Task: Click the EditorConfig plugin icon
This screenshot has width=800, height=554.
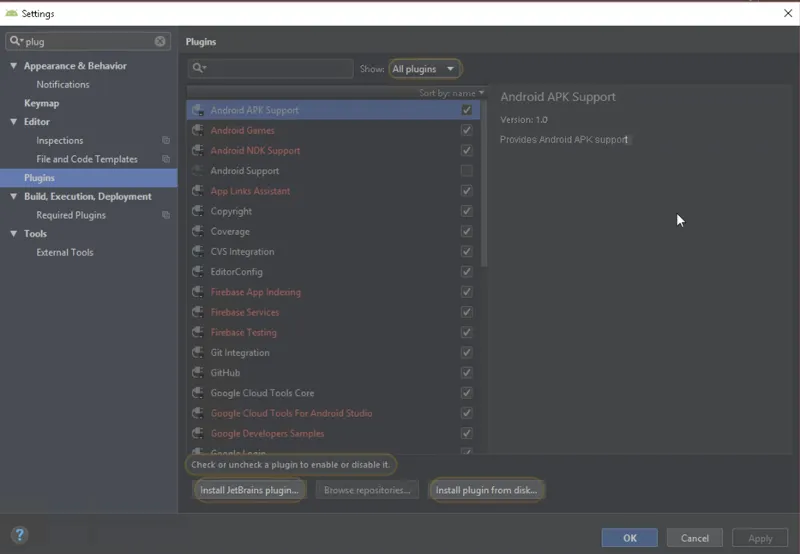Action: pyautogui.click(x=198, y=271)
